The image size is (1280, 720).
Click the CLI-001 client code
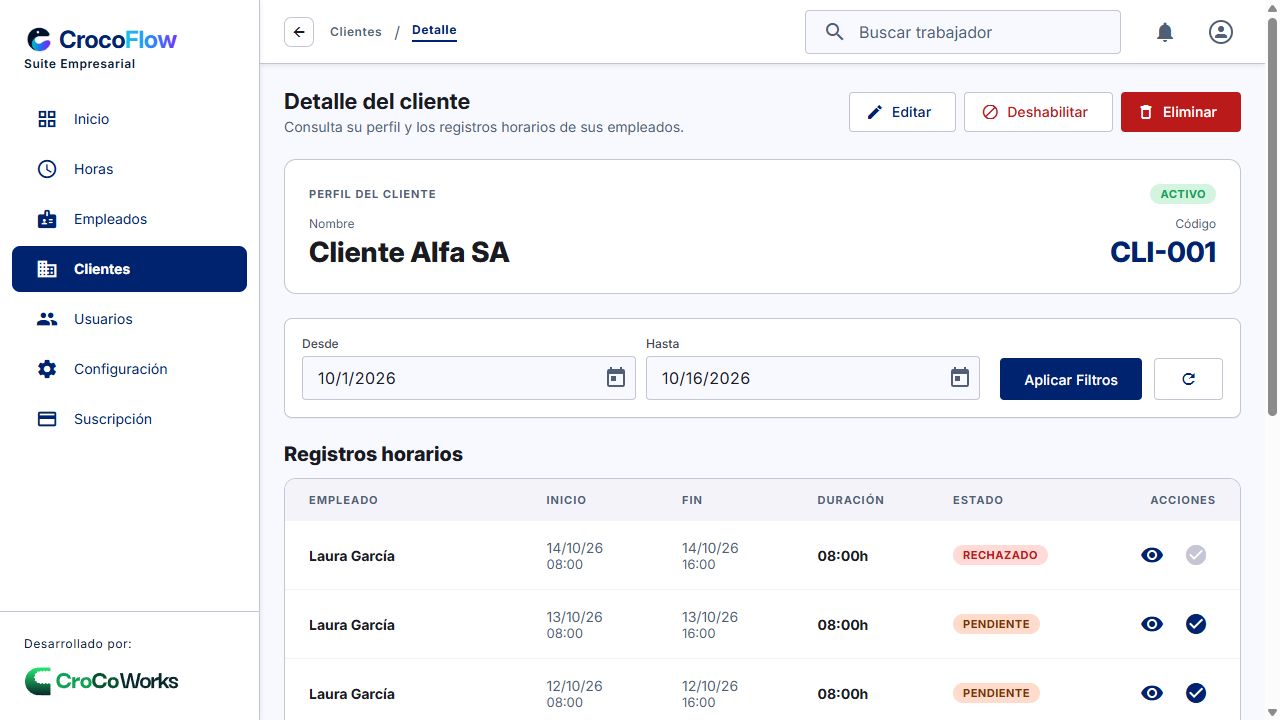click(1164, 252)
